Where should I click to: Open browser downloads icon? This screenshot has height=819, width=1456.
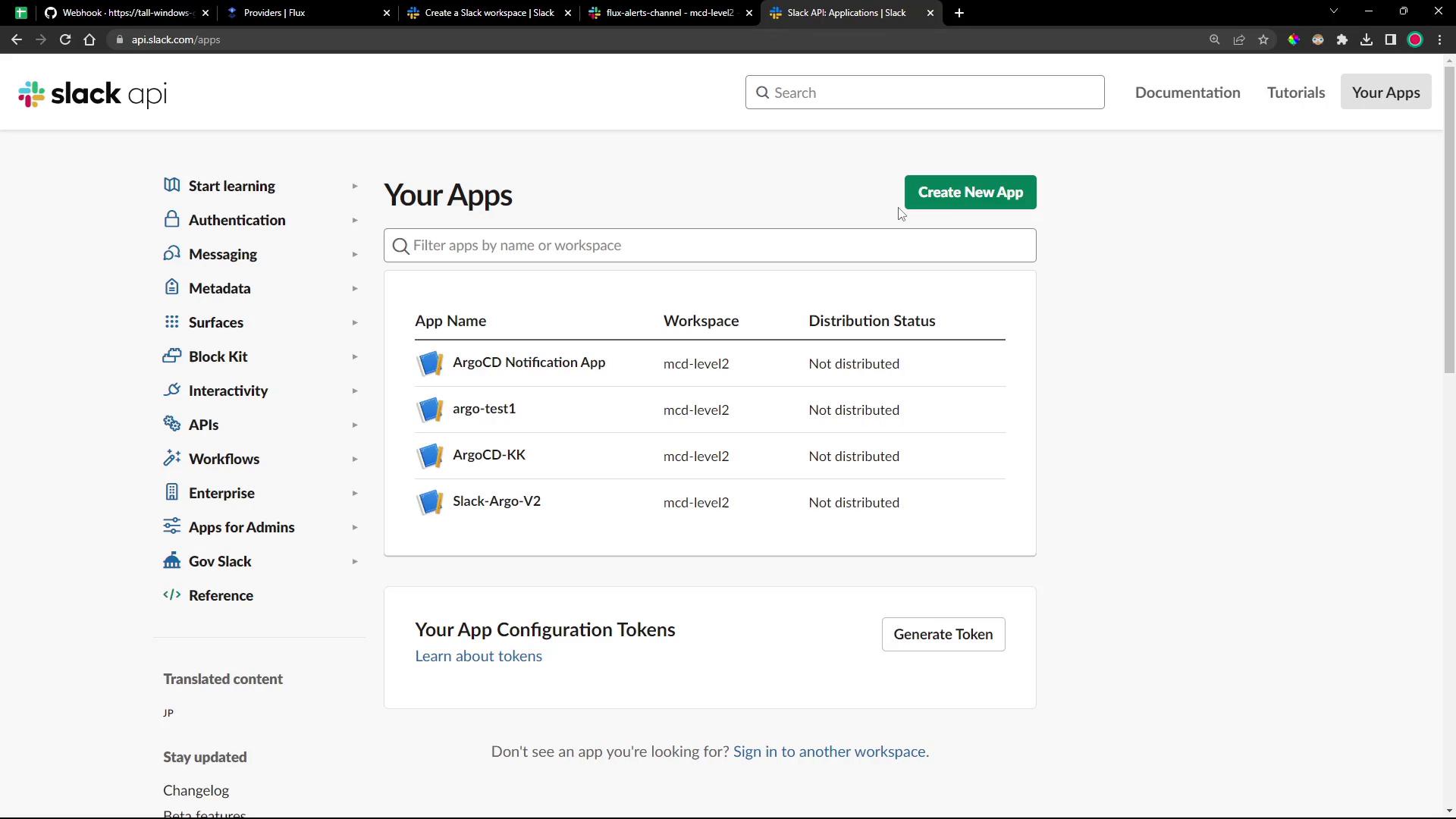pos(1367,39)
